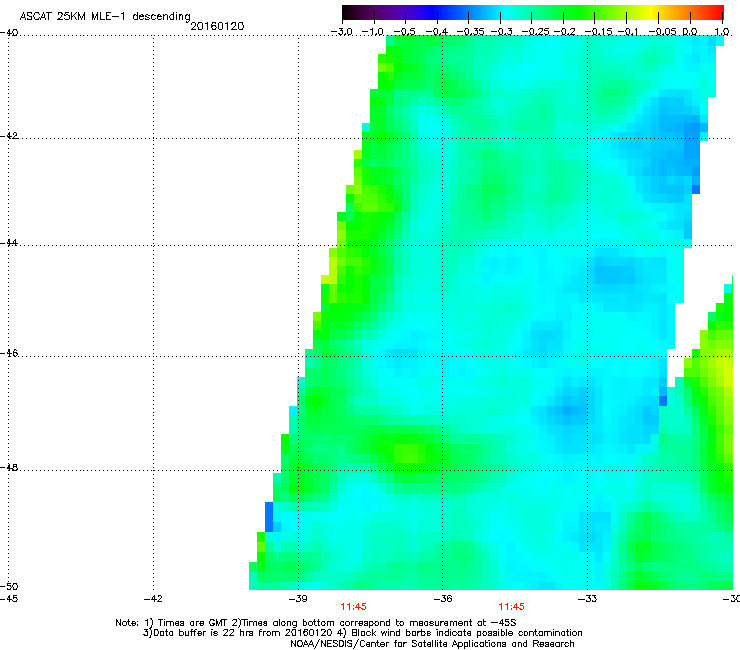Select the note line starting '3)Data buffer is 22 hrs'
Screen dimensions: 740x650
pyautogui.click(x=362, y=633)
